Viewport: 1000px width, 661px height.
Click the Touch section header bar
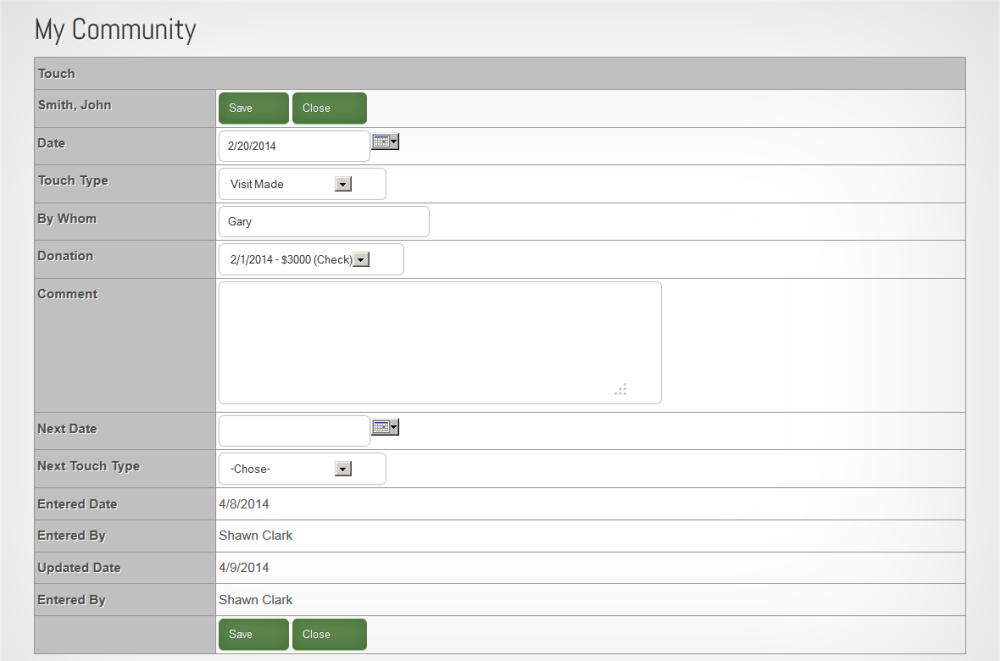click(x=499, y=74)
